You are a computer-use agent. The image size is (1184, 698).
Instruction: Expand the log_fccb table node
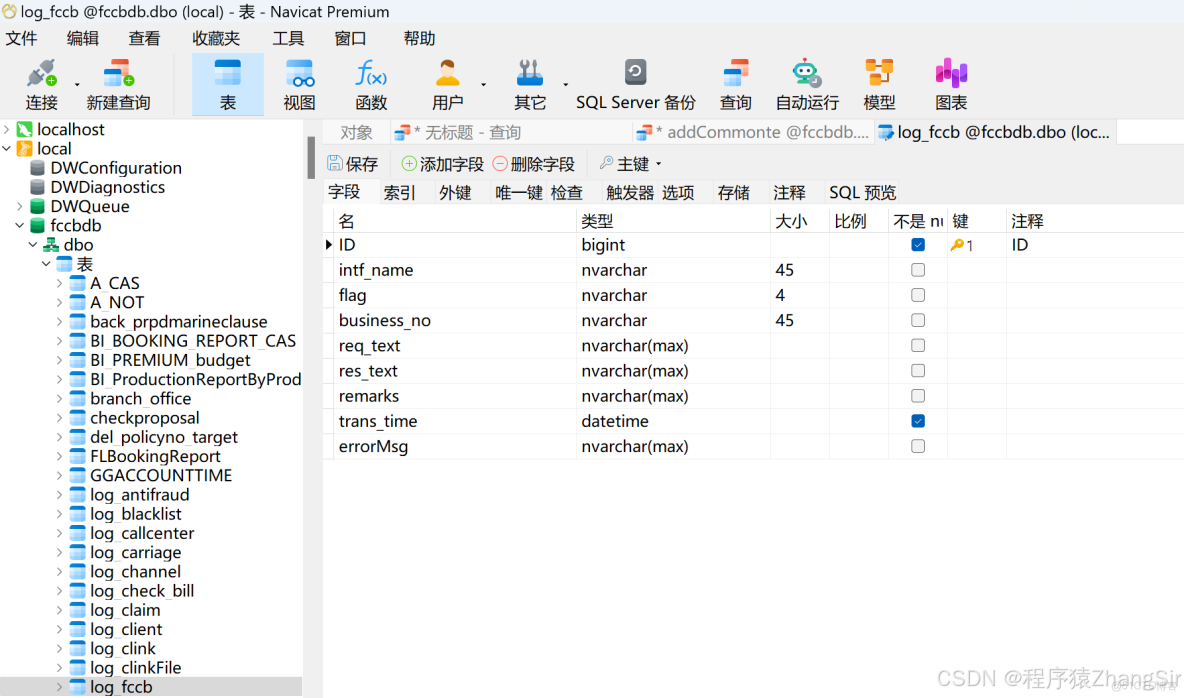(x=60, y=687)
